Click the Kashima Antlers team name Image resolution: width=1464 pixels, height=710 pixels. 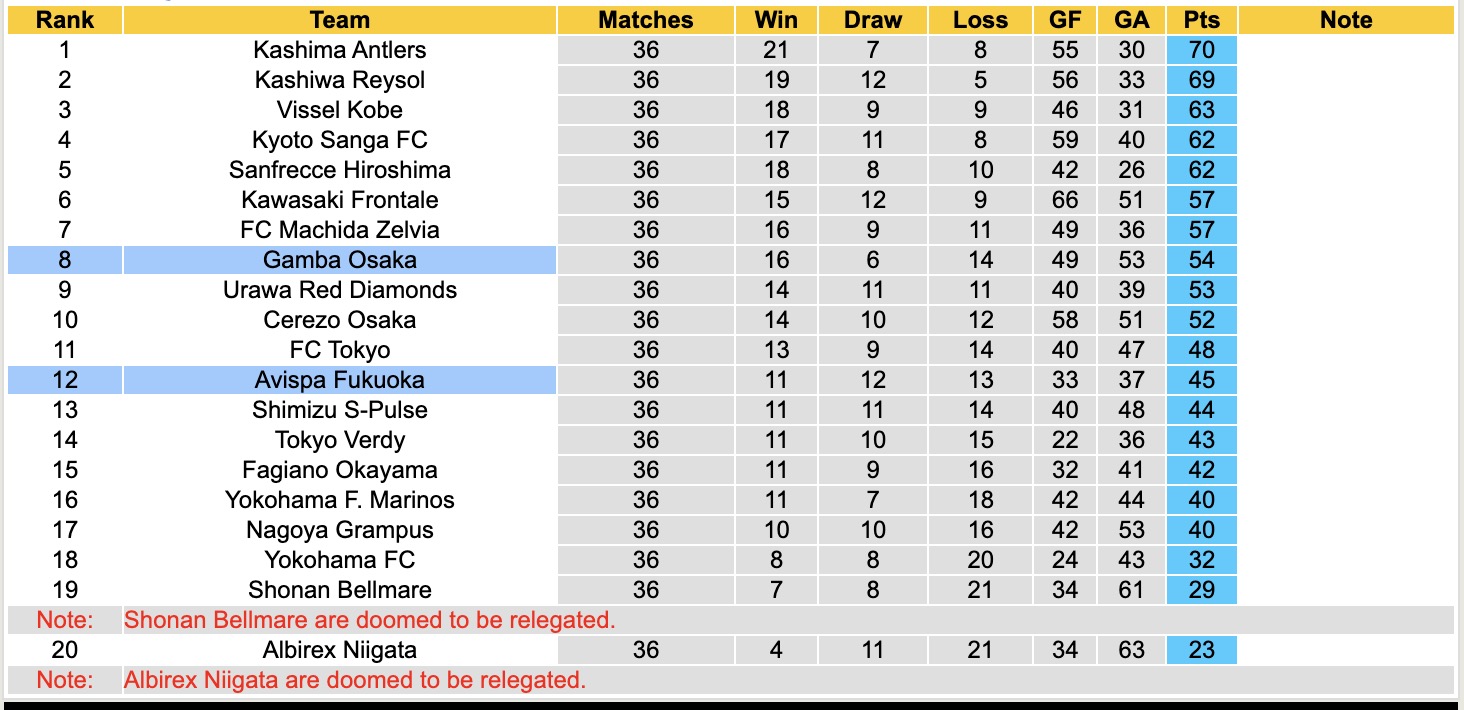pos(340,50)
